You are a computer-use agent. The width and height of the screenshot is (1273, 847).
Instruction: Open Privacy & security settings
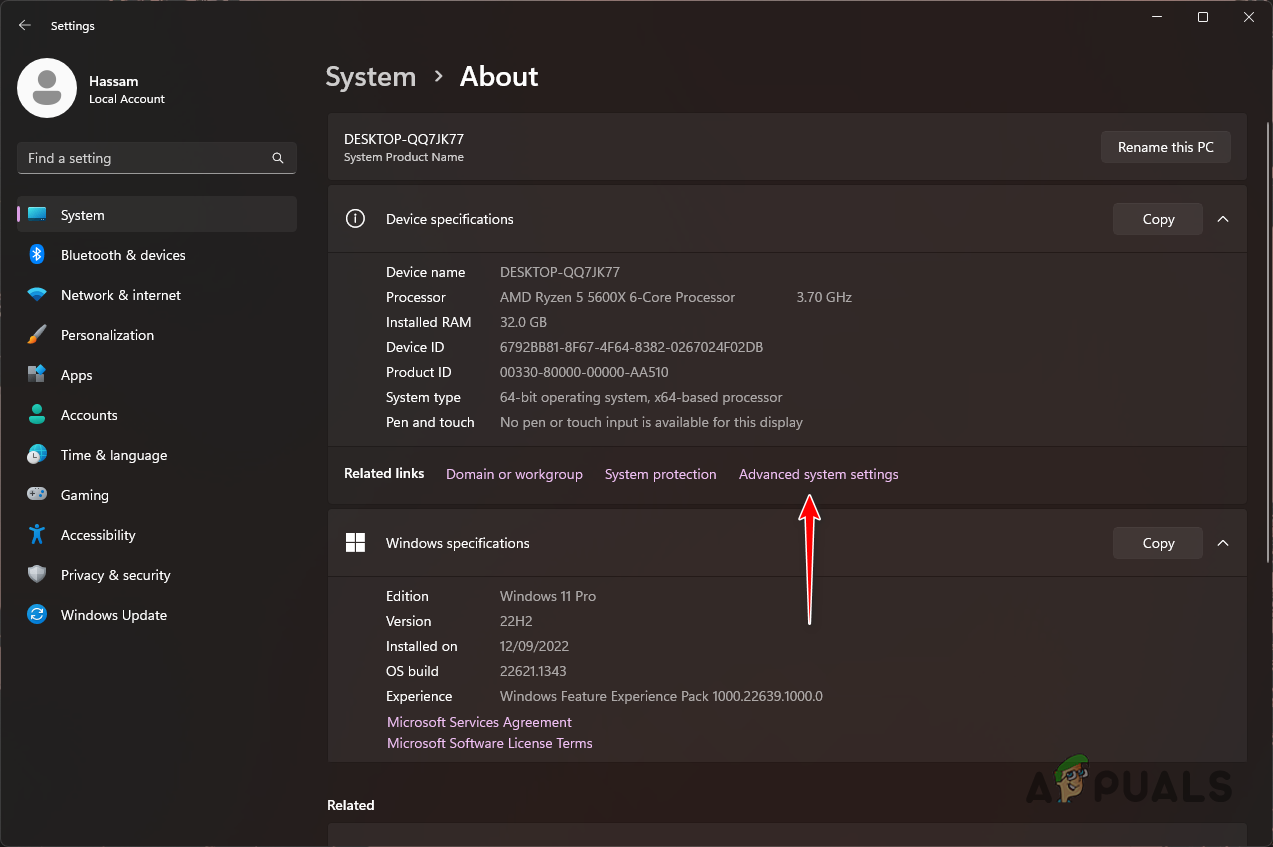tap(115, 575)
